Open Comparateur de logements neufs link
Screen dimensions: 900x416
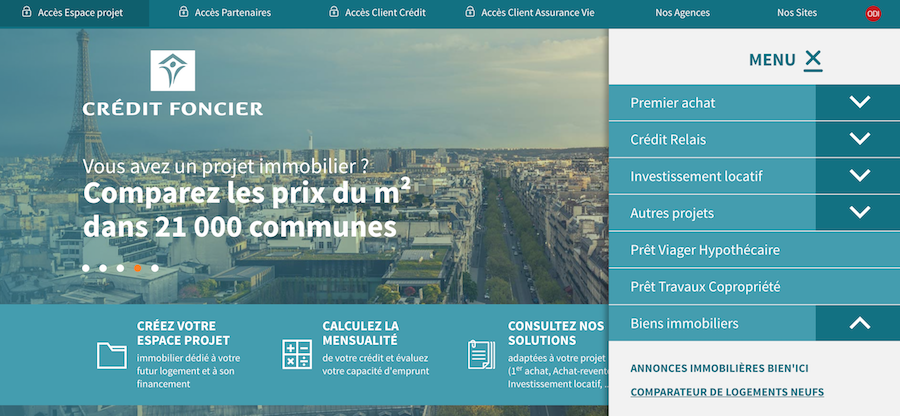pyautogui.click(x=727, y=392)
